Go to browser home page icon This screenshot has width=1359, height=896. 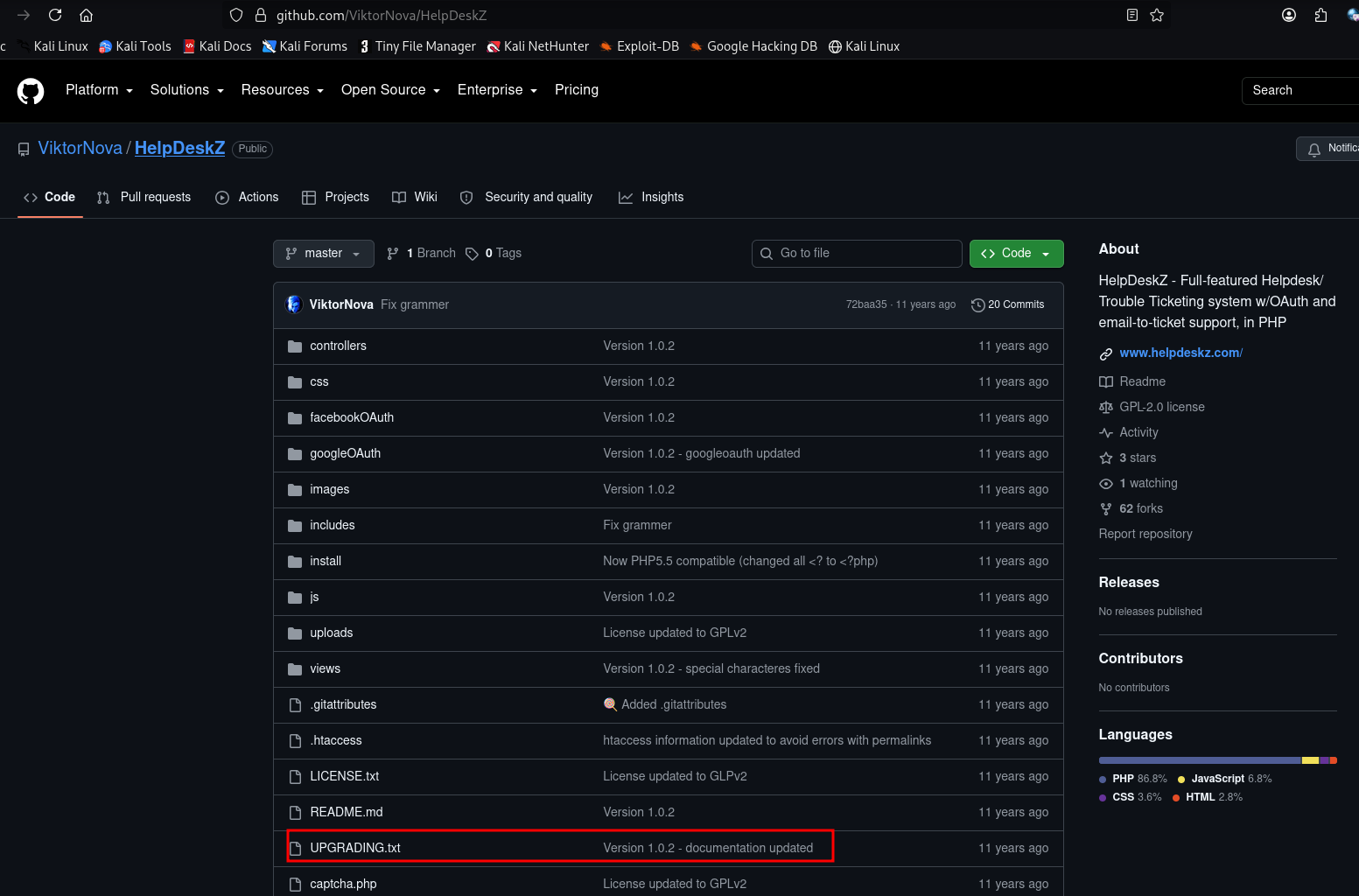tap(86, 15)
